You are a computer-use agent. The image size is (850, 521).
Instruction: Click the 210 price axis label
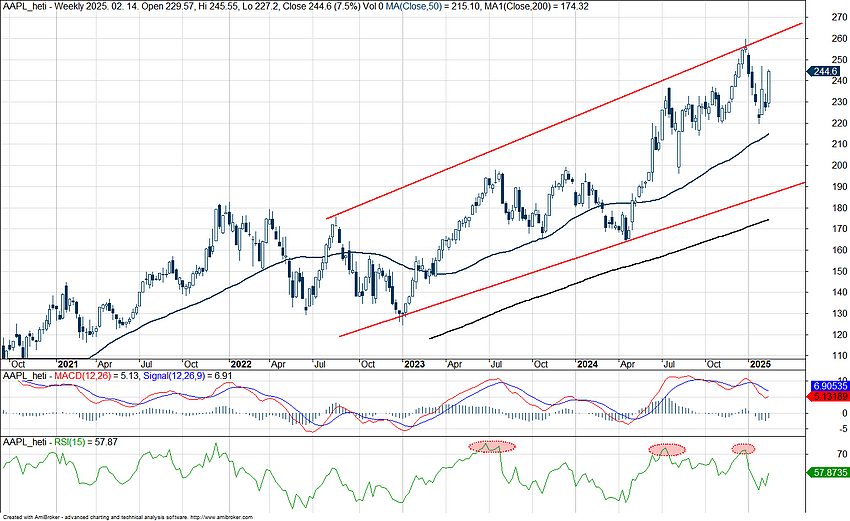839,144
